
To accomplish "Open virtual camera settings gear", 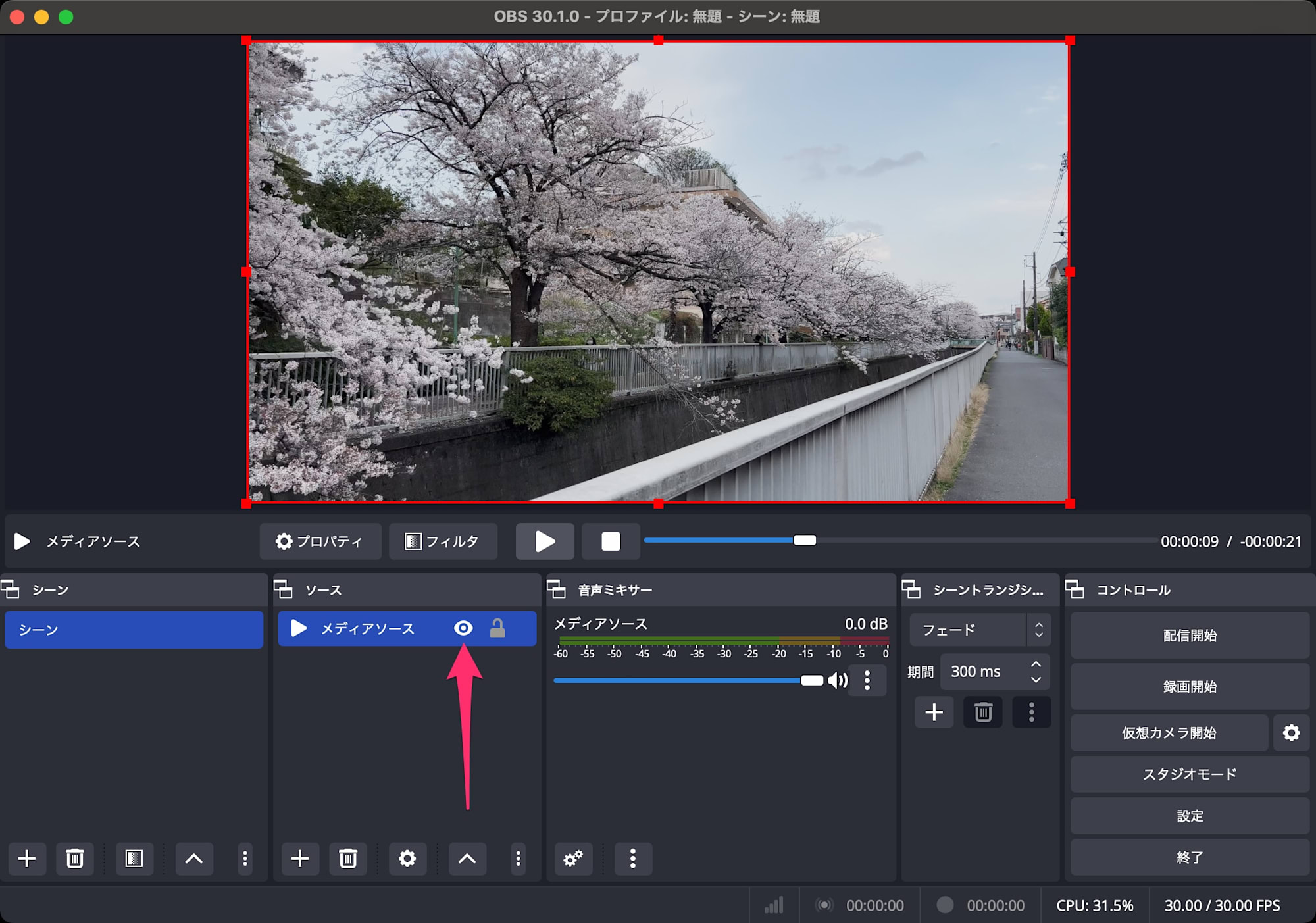I will coord(1291,733).
